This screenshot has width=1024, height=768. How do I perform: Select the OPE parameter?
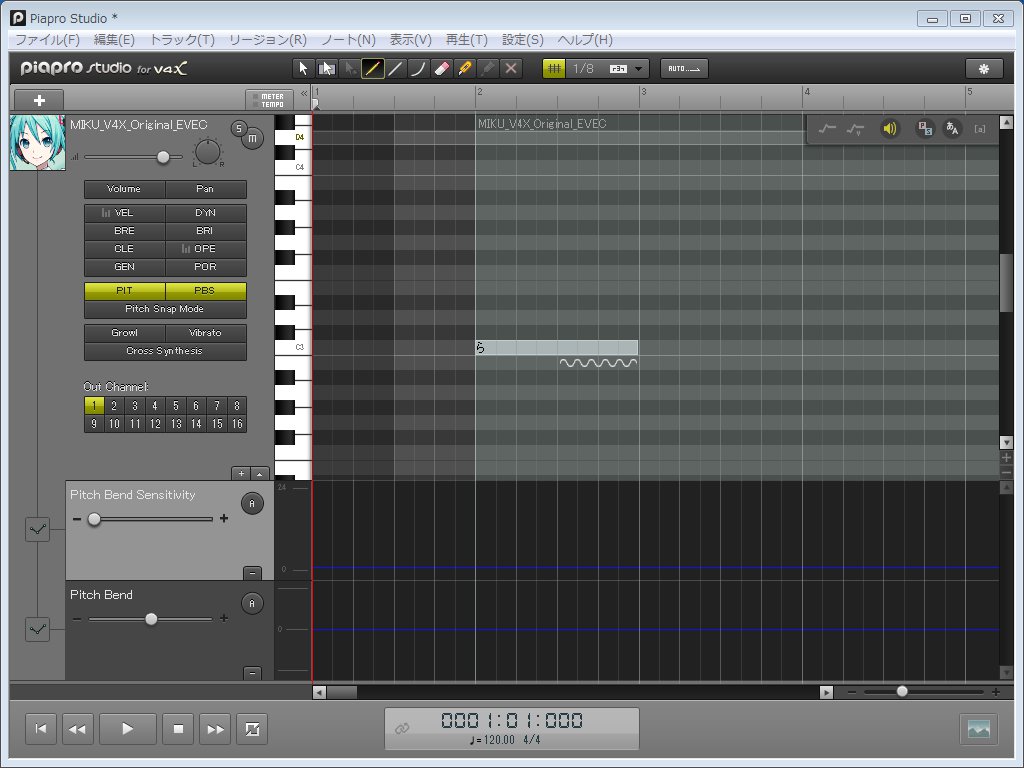(x=205, y=249)
